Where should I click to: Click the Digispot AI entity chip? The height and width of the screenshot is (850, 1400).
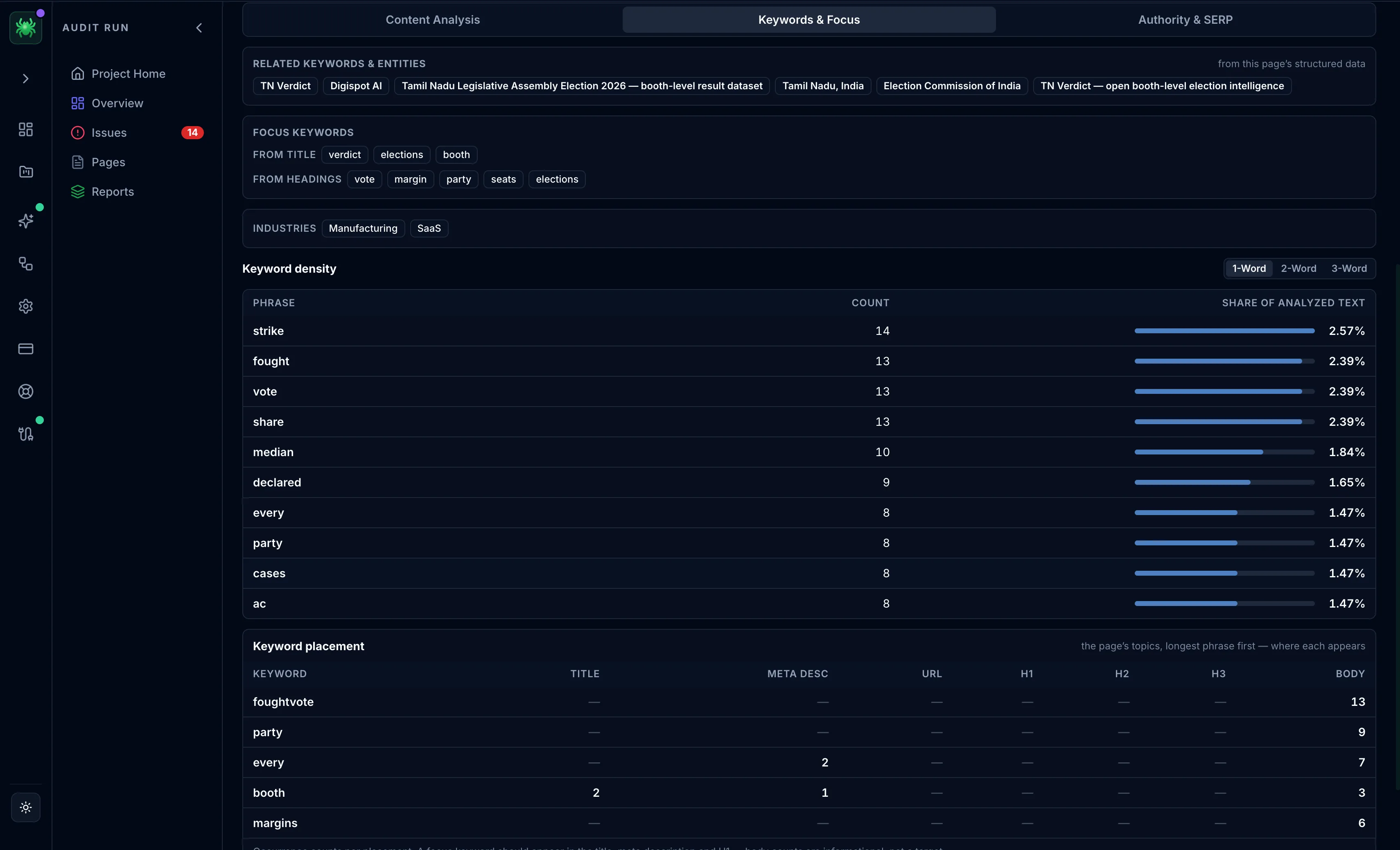coord(356,86)
